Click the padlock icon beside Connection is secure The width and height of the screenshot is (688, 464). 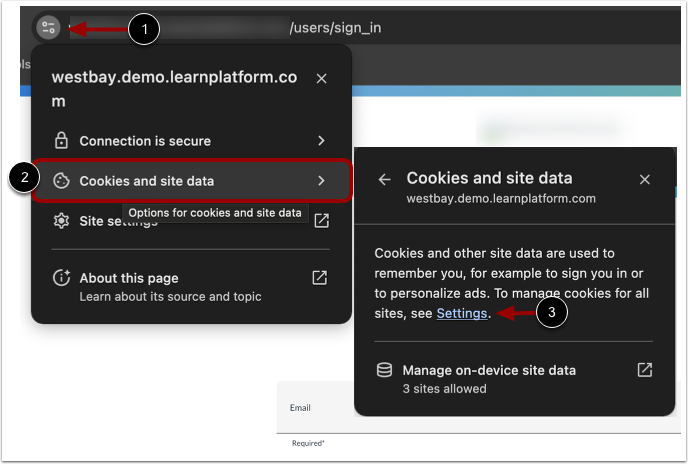point(61,140)
